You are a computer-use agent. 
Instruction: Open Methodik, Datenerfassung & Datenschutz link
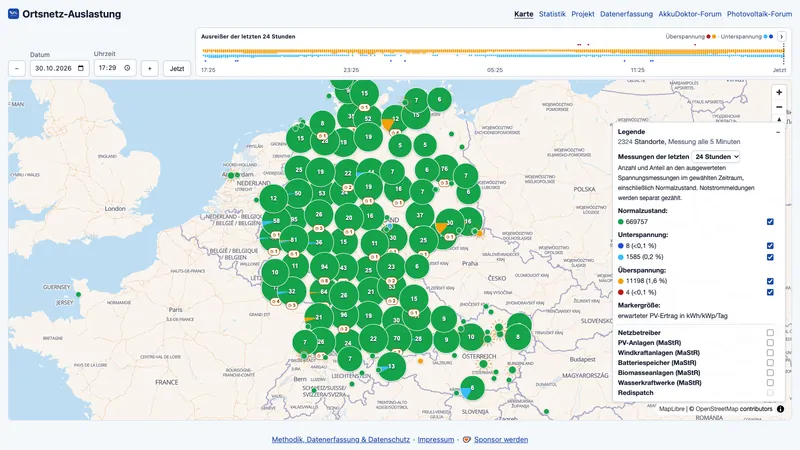click(x=341, y=439)
